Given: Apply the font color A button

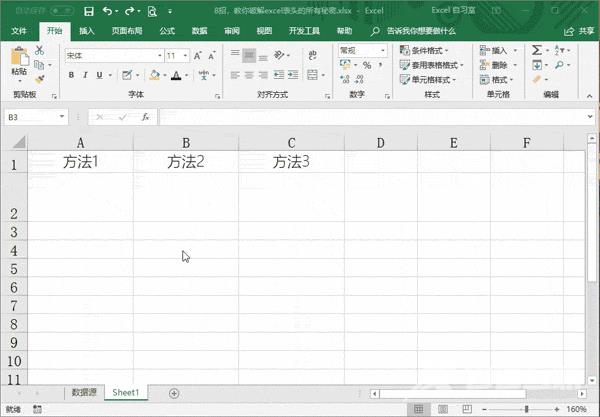Looking at the screenshot, I should click(176, 75).
